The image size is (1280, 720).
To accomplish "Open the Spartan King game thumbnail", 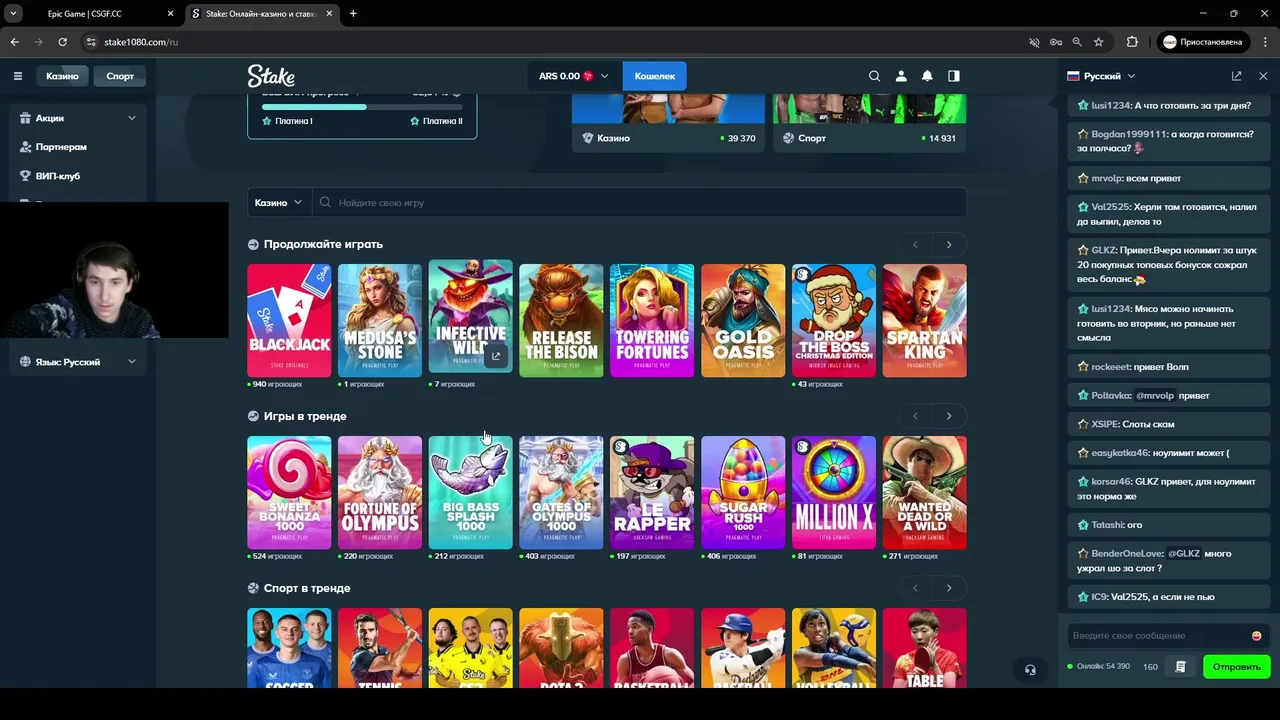I will click(924, 320).
